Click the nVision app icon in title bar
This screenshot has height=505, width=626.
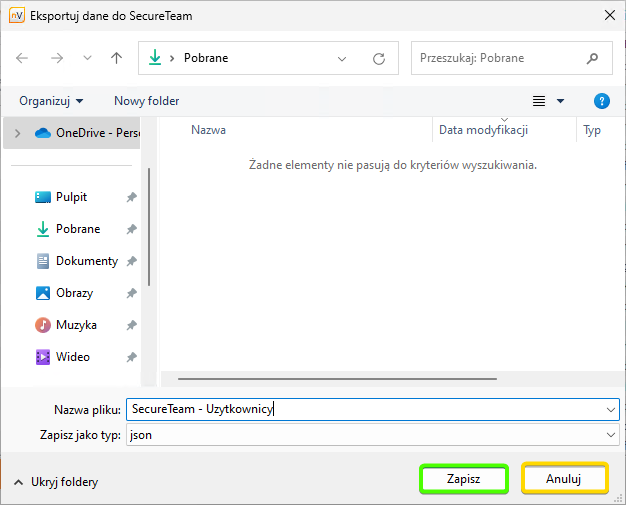point(17,16)
